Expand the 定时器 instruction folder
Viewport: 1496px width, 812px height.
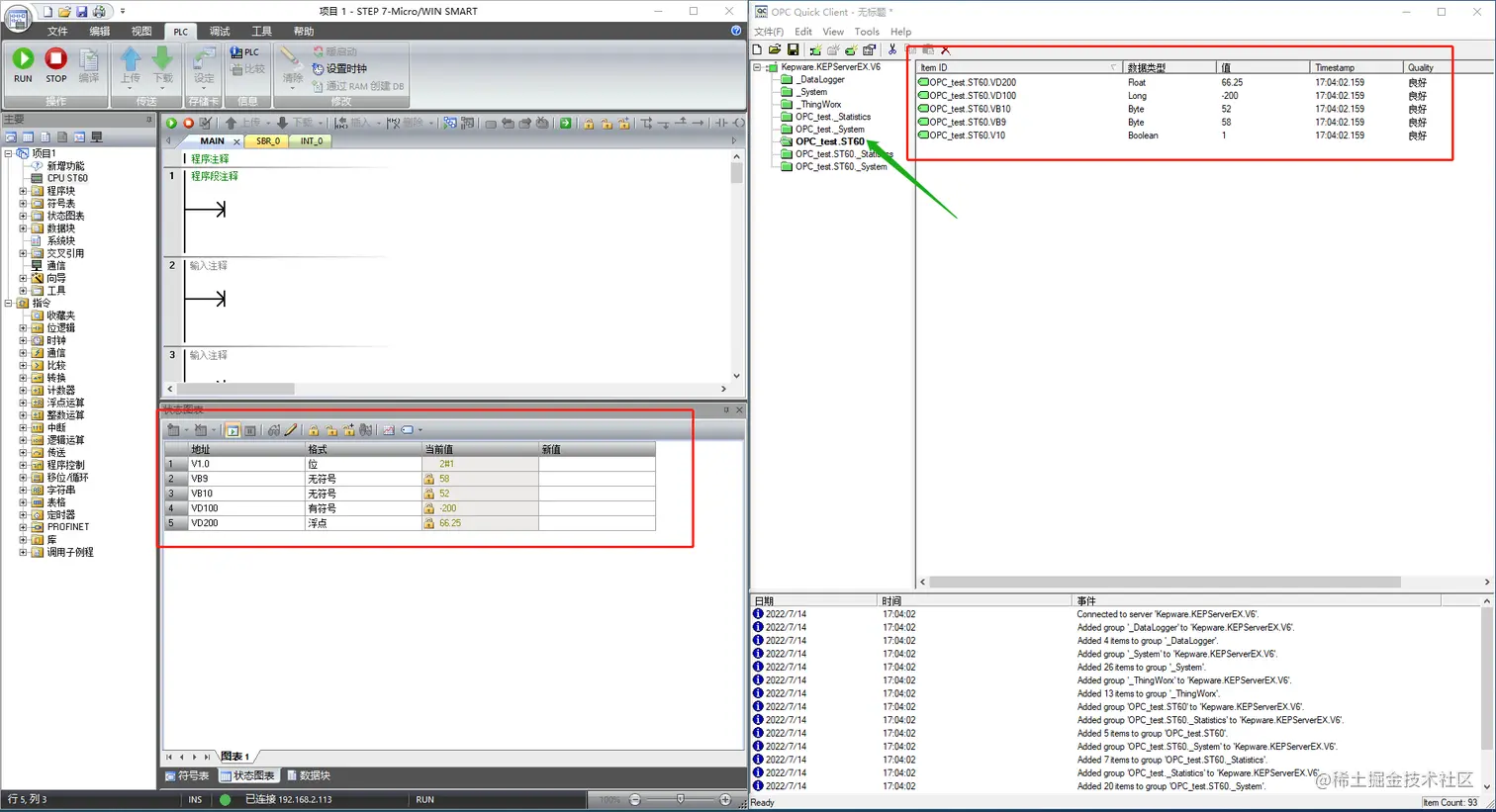pos(23,515)
